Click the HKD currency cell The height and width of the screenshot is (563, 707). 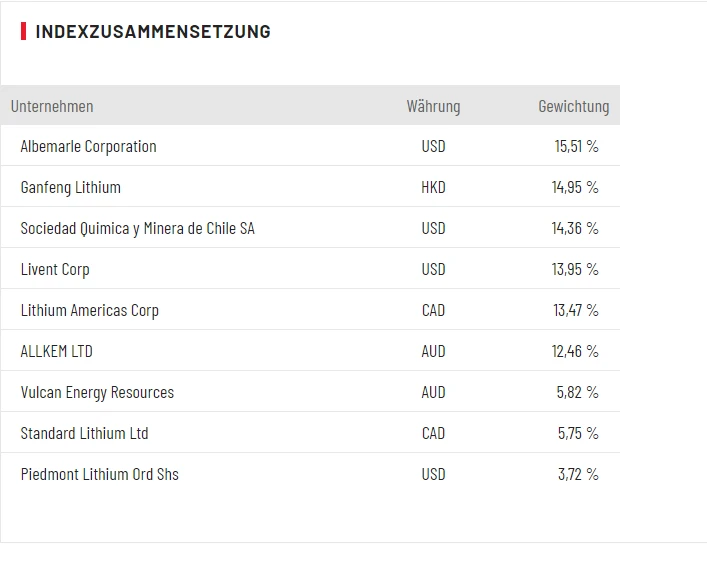433,188
